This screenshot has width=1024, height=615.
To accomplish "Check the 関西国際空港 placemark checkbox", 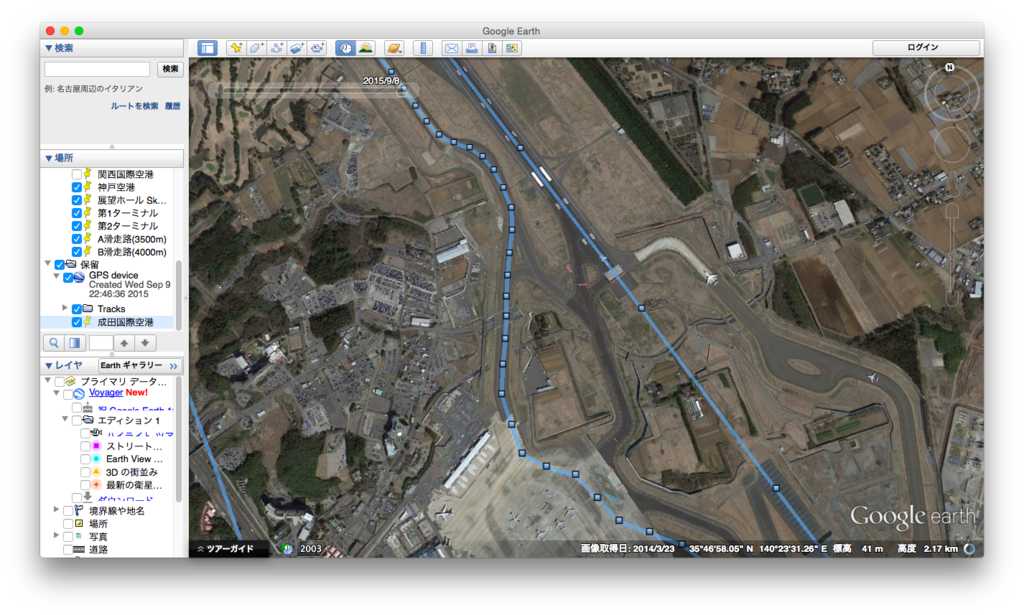I will tap(77, 174).
